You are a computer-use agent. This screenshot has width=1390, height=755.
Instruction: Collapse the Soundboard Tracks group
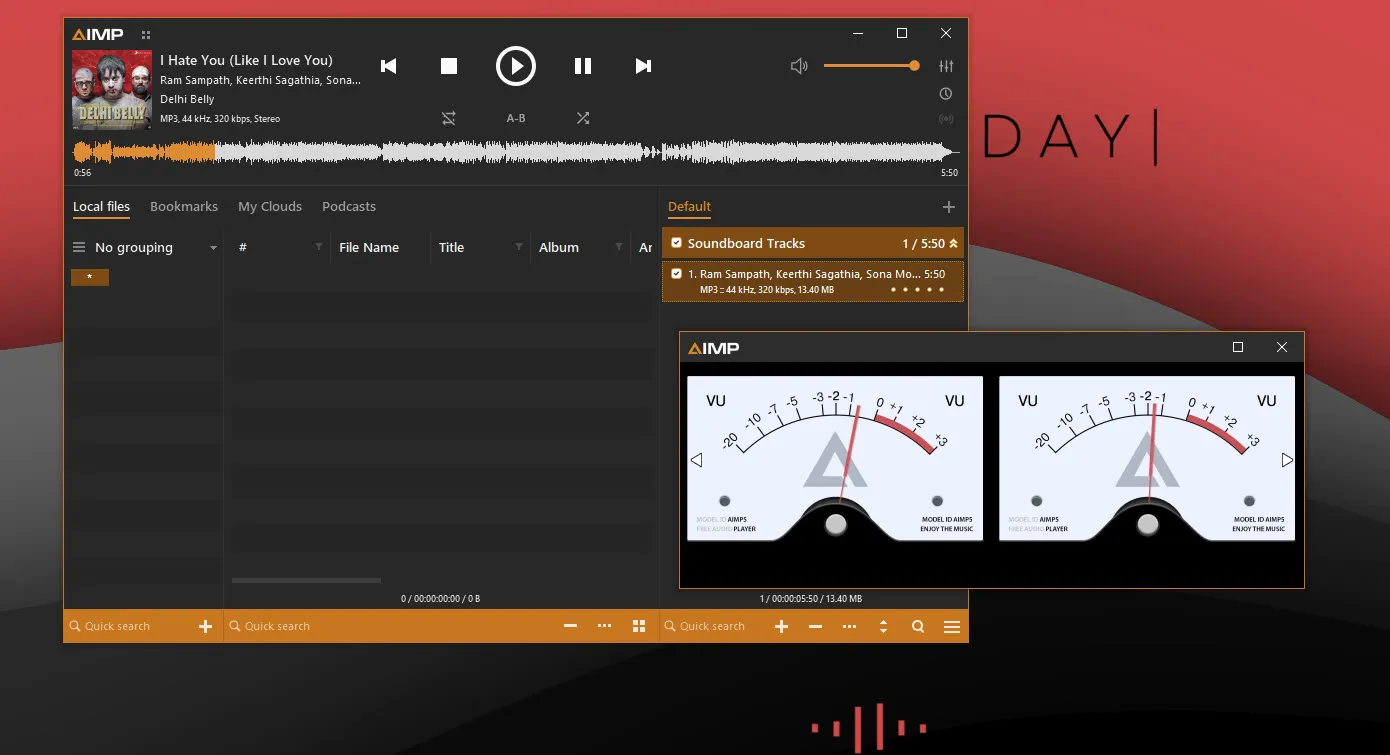[x=953, y=243]
